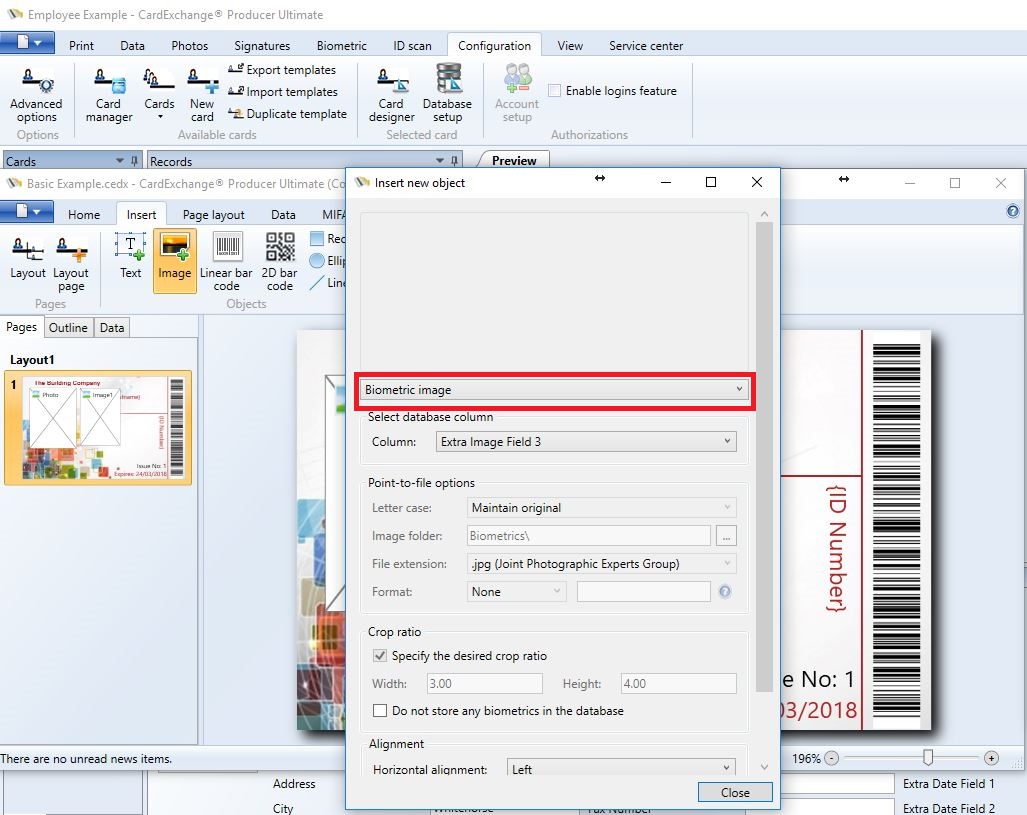Open the Signatures ribbon tab
Screen dimensions: 1027x815
pyautogui.click(x=262, y=46)
